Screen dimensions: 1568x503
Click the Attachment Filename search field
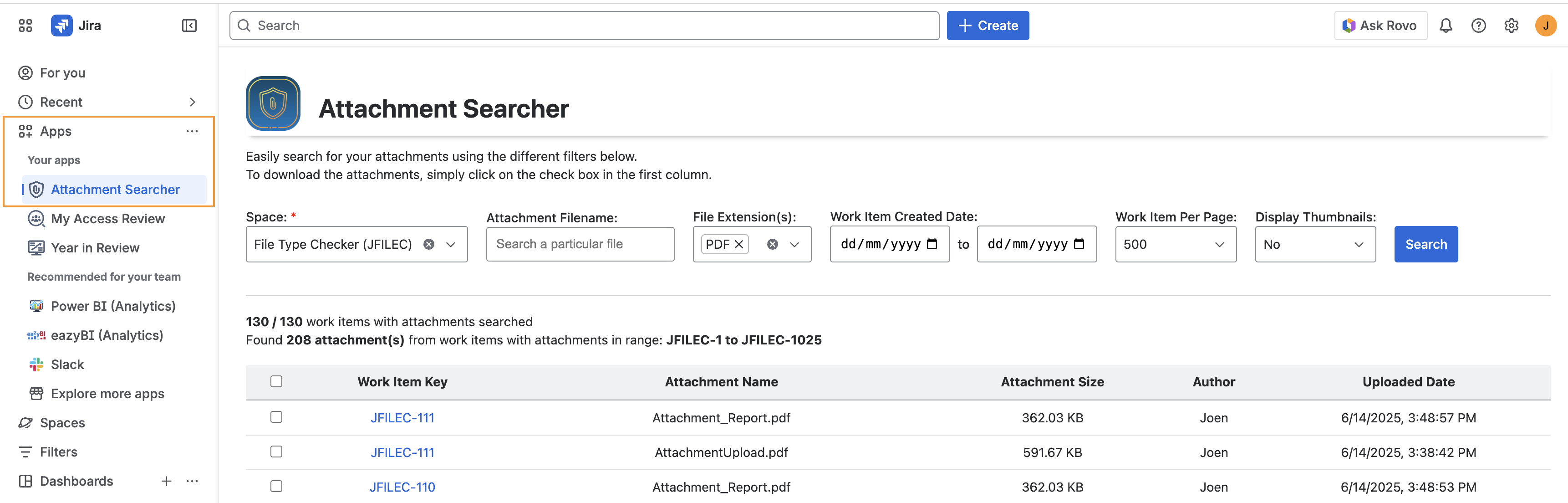(x=580, y=244)
